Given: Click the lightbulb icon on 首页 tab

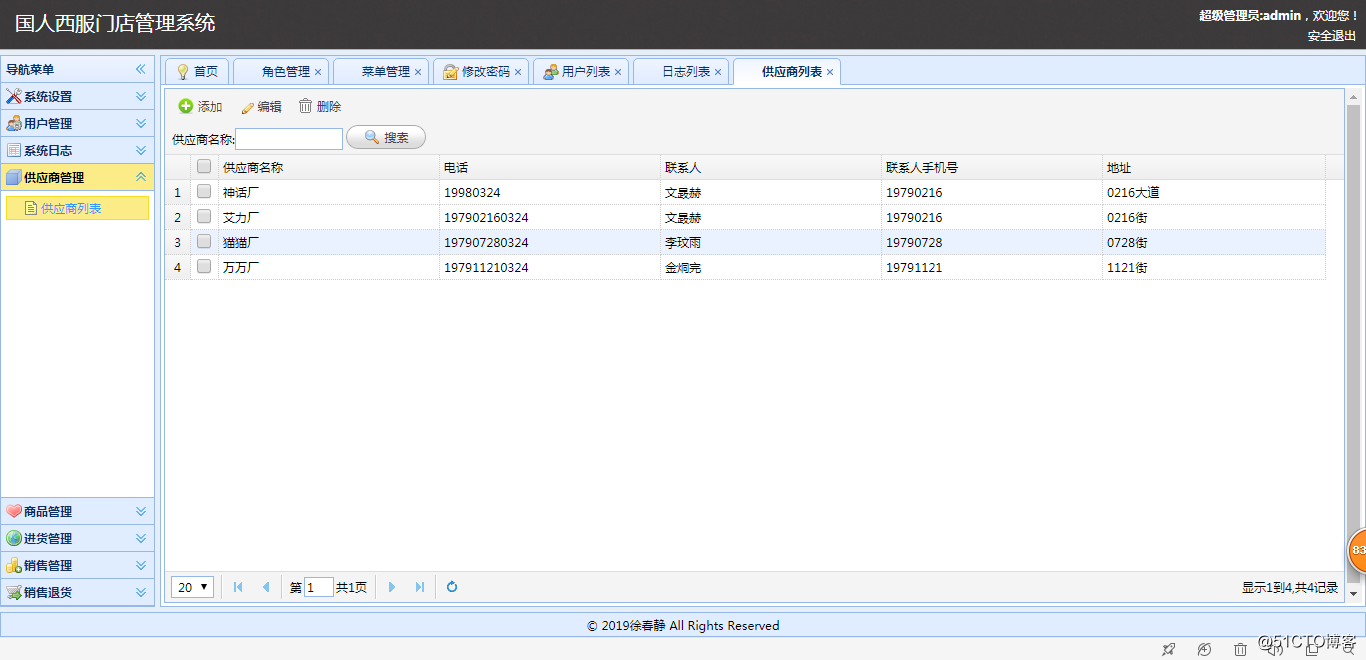Looking at the screenshot, I should pyautogui.click(x=183, y=72).
